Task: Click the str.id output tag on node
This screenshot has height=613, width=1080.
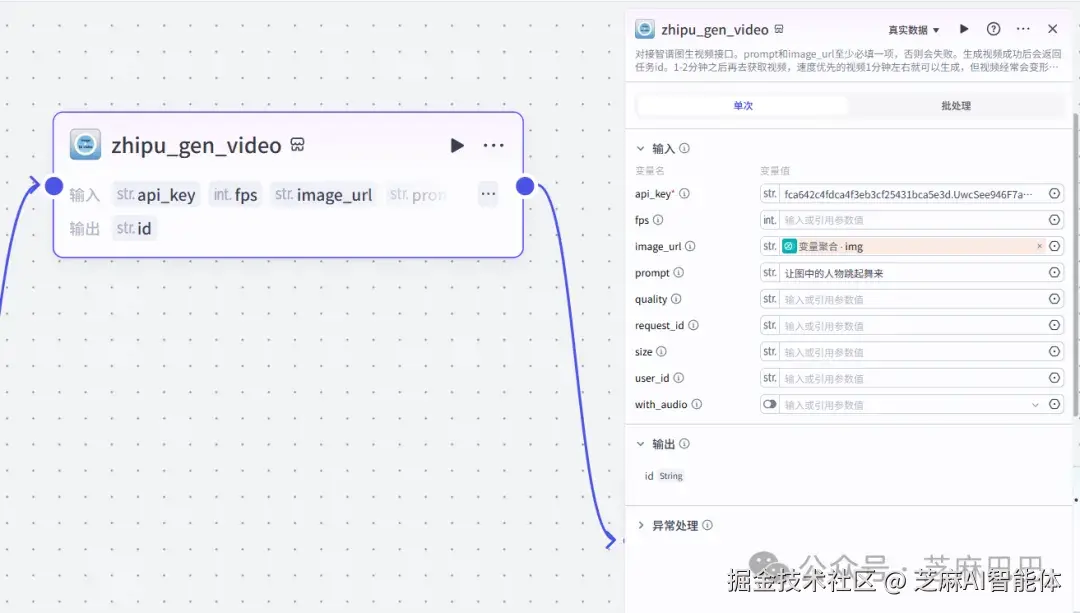Action: pyautogui.click(x=134, y=228)
